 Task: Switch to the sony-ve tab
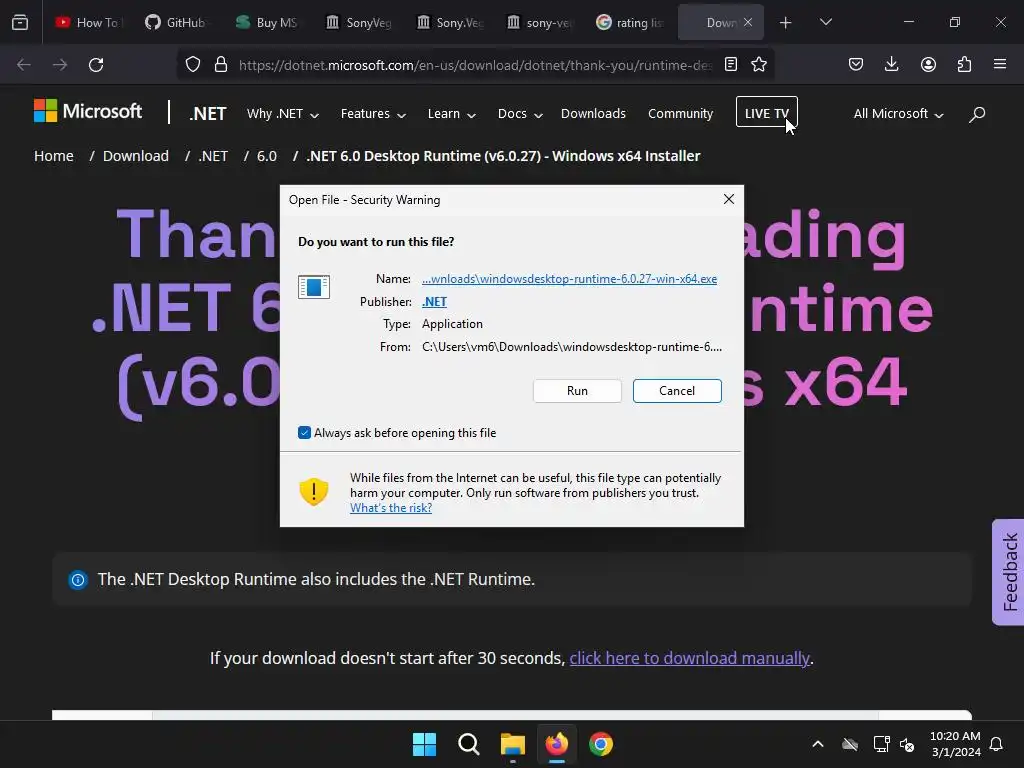pyautogui.click(x=541, y=23)
